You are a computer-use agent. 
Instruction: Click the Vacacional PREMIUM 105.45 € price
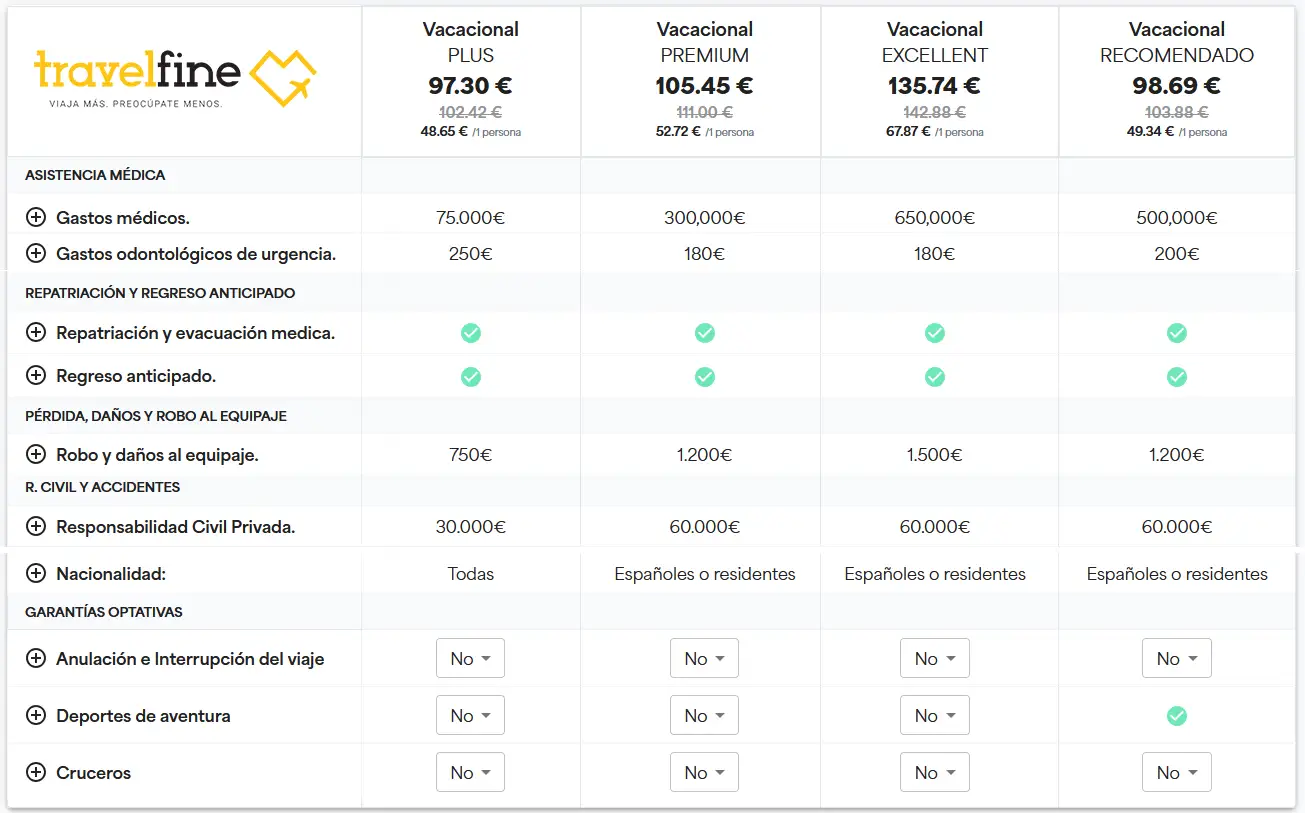[x=704, y=86]
